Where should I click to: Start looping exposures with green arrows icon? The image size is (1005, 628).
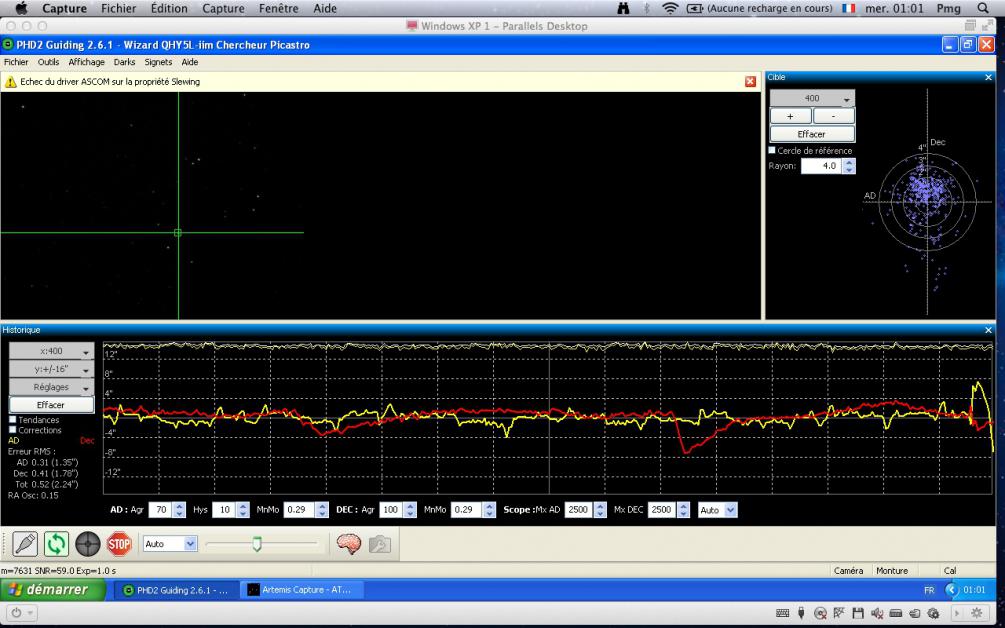[56, 544]
